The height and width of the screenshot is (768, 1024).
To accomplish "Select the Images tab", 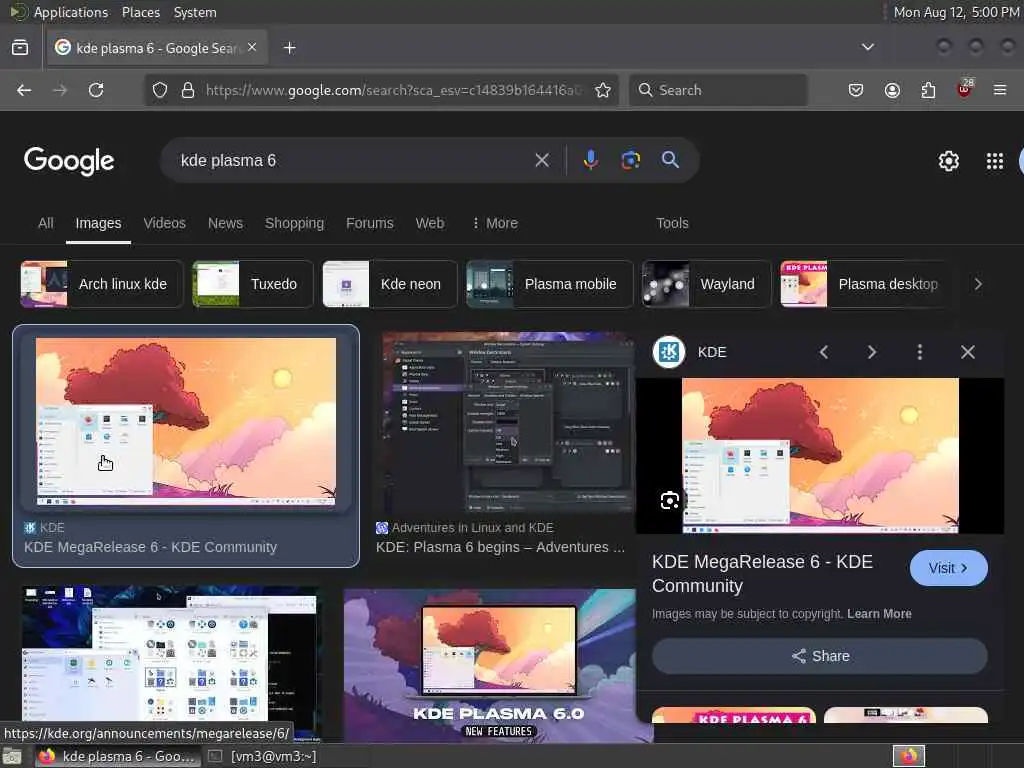I will 98,223.
